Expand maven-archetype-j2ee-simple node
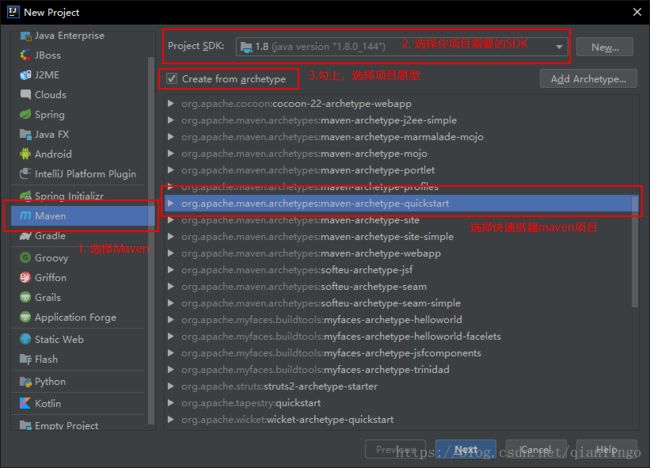 coord(170,120)
